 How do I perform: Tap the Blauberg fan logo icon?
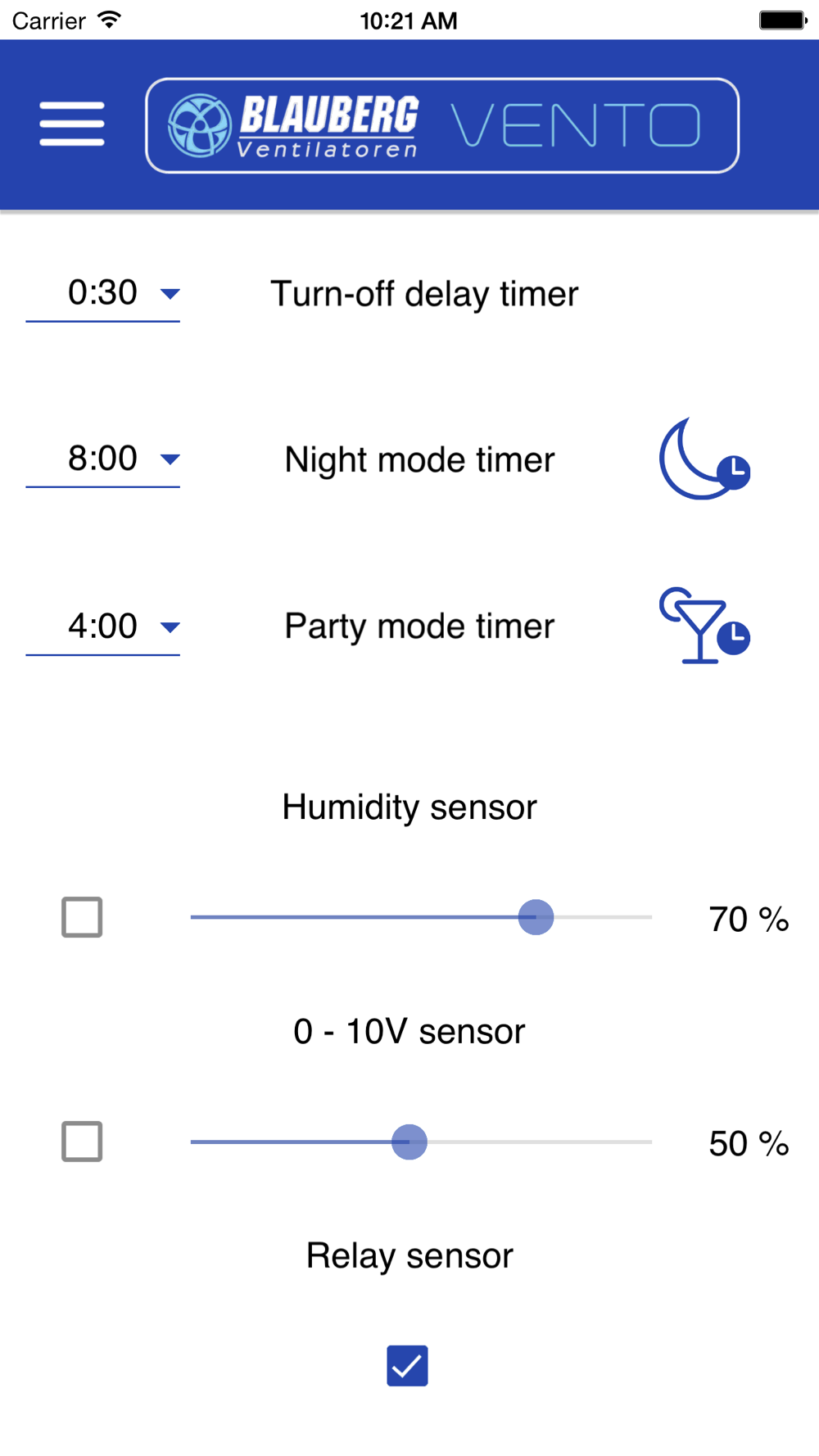[x=199, y=125]
